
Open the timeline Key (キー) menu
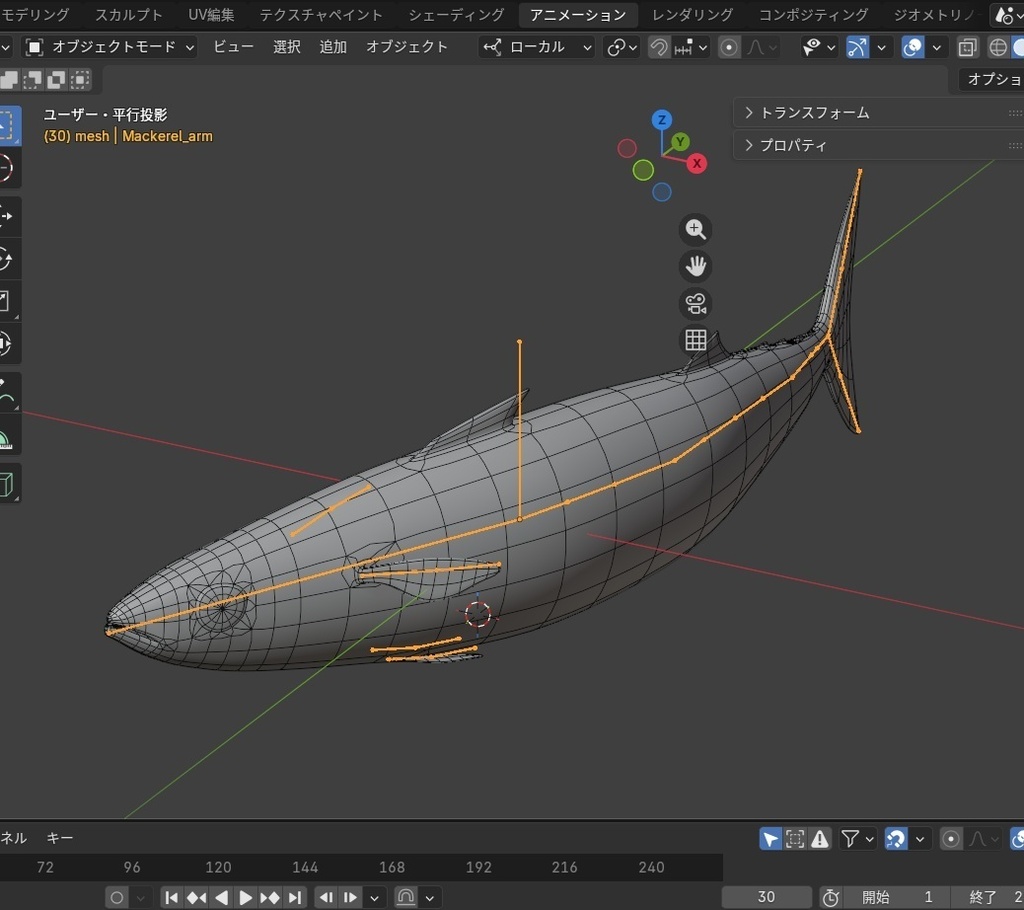pyautogui.click(x=59, y=837)
